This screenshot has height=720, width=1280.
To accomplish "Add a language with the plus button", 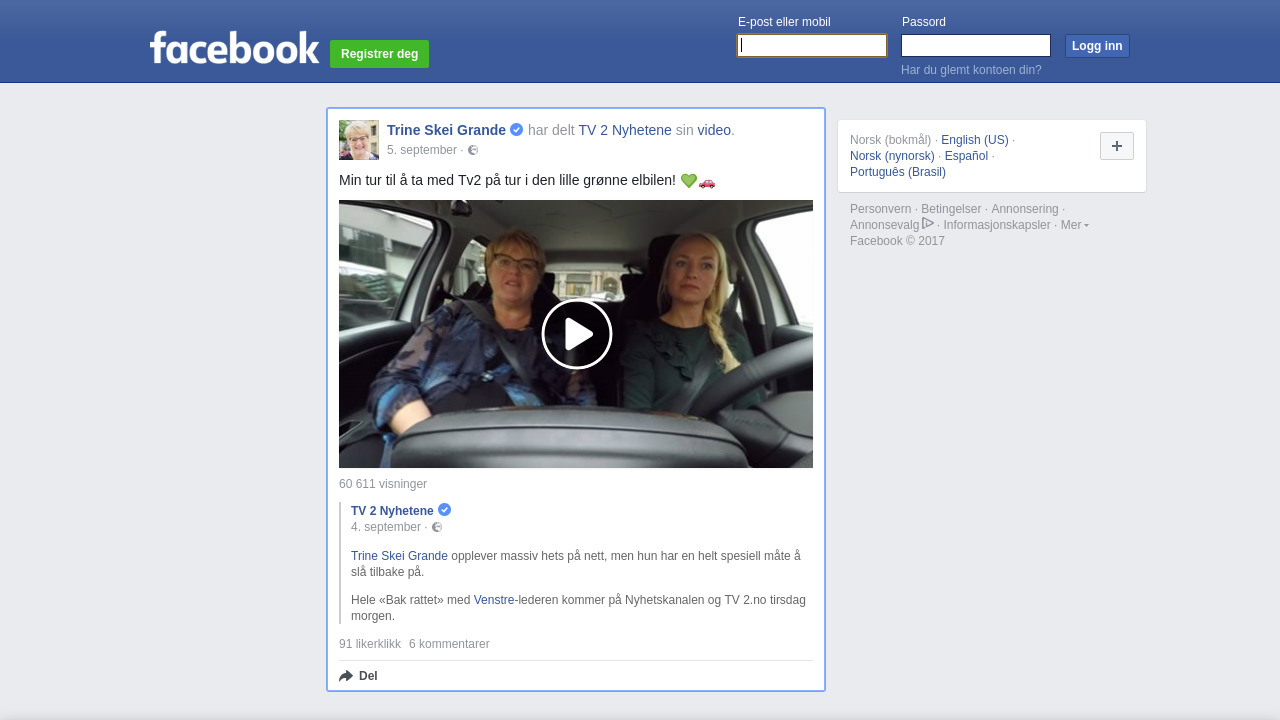I will pos(1117,146).
